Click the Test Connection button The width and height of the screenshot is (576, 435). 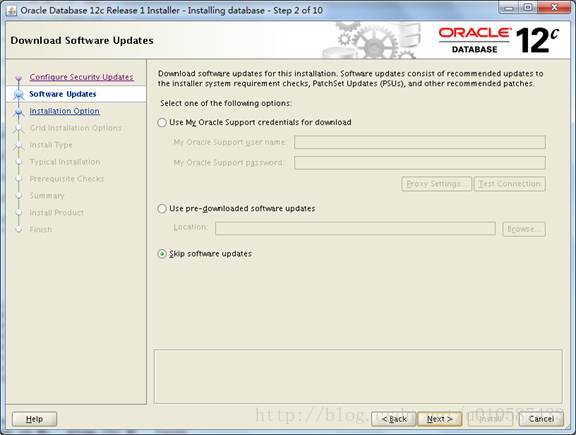[x=510, y=184]
